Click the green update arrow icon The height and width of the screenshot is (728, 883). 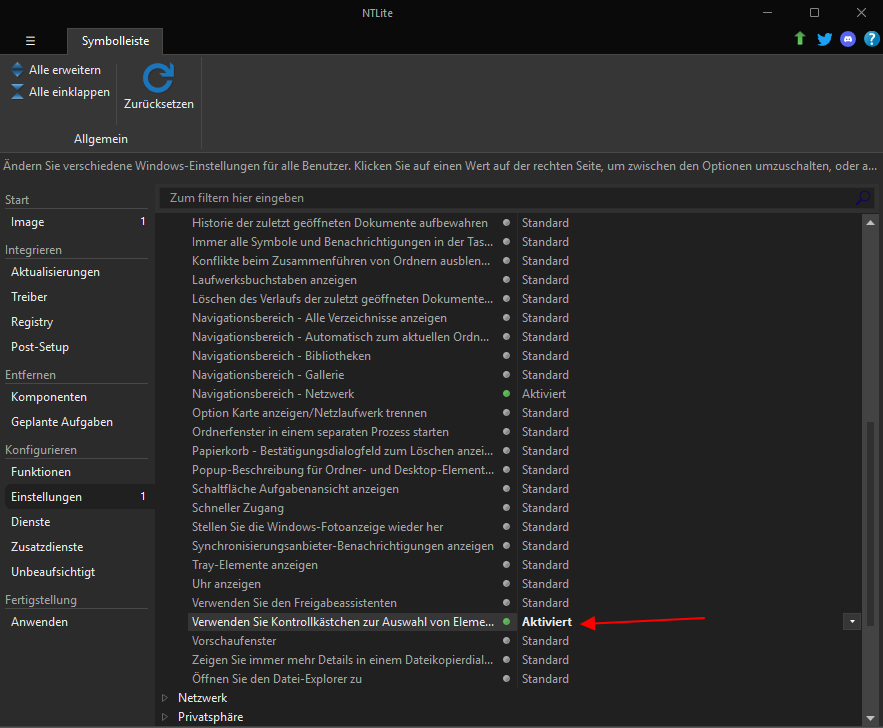click(800, 39)
